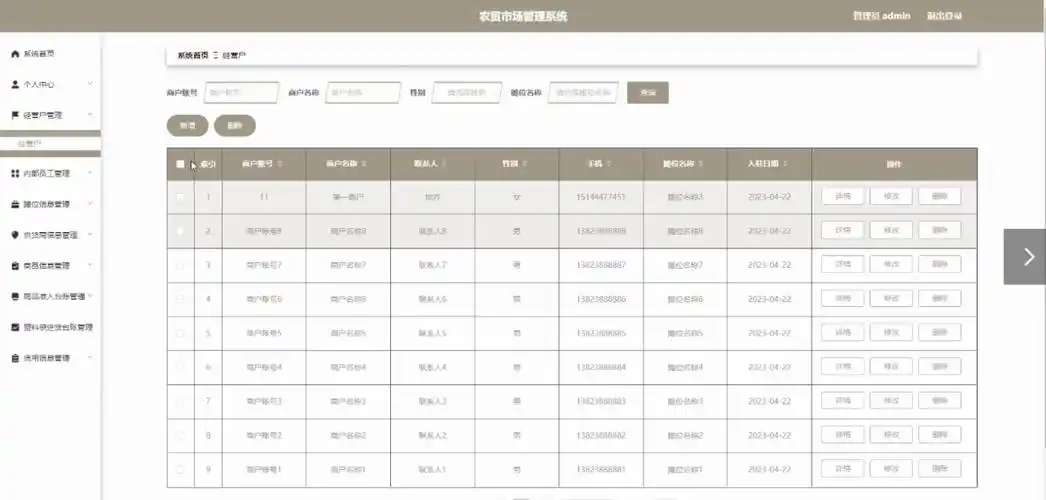Select the 经营户 submenu item
Screen dimensions: 1046x500
(50, 143)
